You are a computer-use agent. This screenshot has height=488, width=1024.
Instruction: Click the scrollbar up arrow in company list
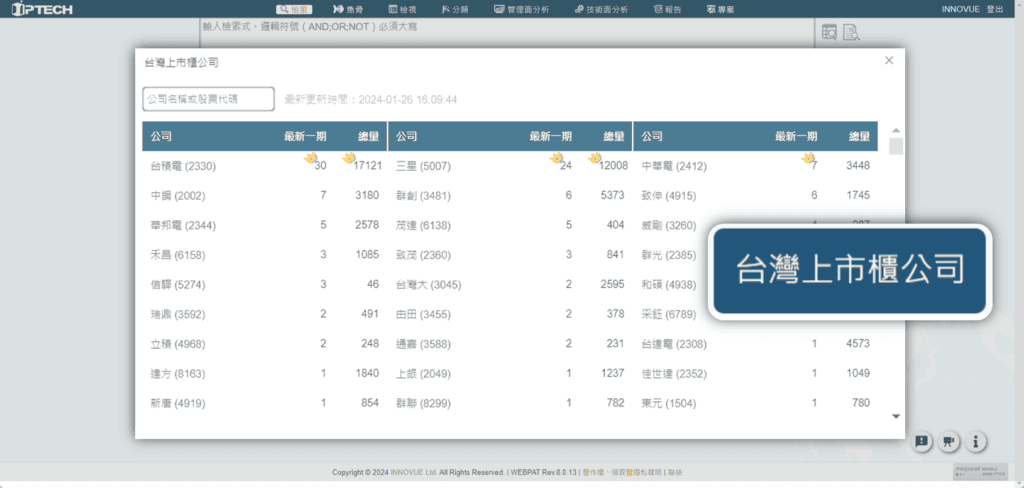pyautogui.click(x=895, y=130)
